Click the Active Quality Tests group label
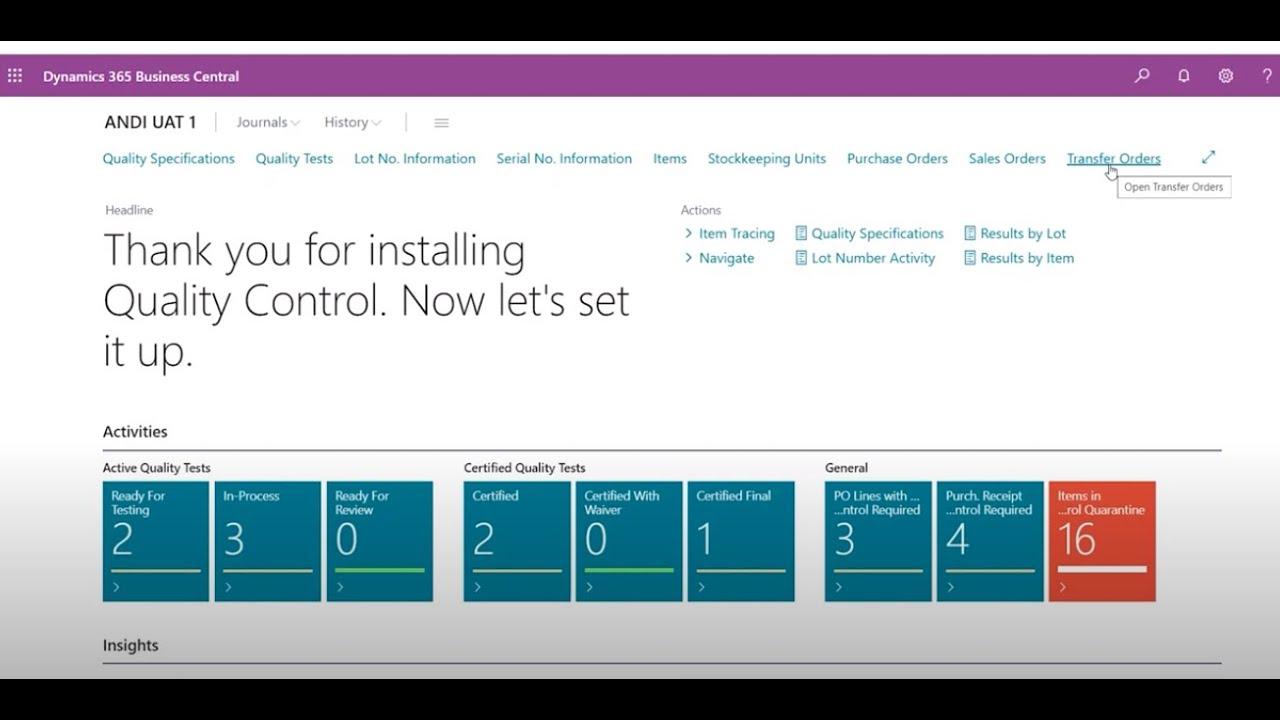This screenshot has height=720, width=1280. click(x=157, y=468)
